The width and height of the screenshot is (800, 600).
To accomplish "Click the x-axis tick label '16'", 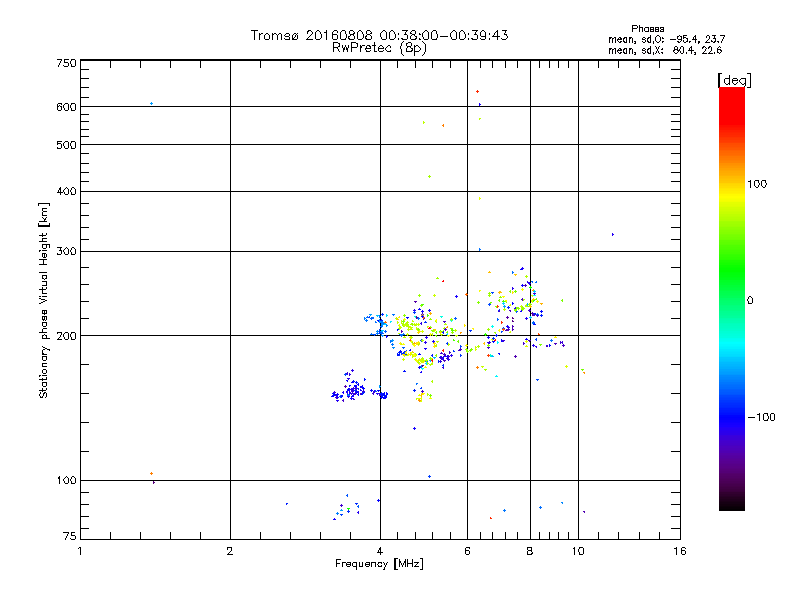I will [x=680, y=551].
